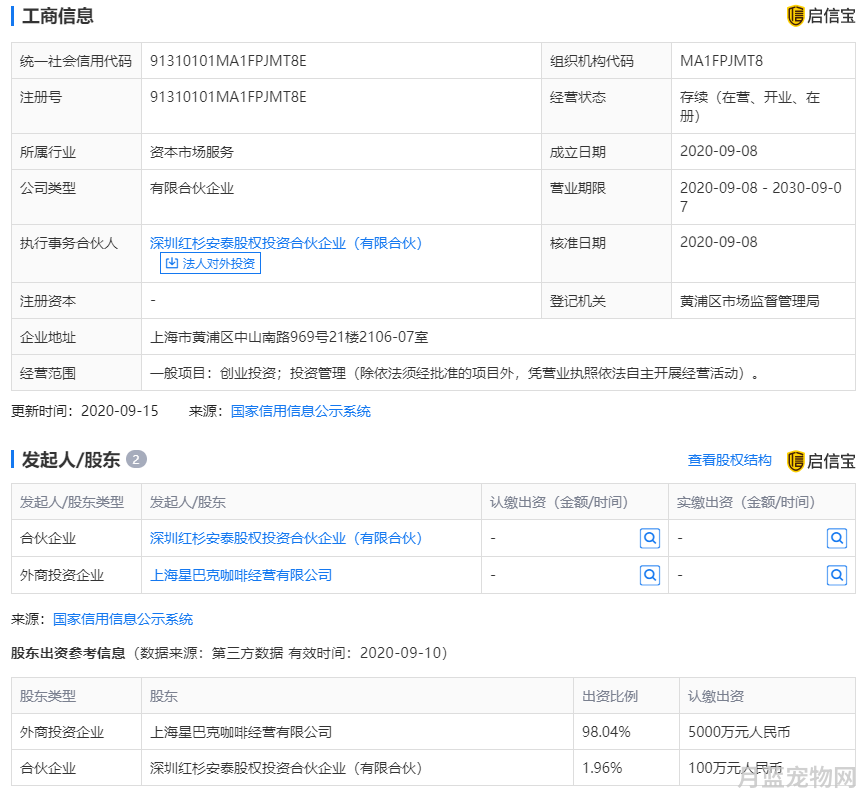Open 认缴出资 search icon for 上海星巴克 row

(650, 576)
